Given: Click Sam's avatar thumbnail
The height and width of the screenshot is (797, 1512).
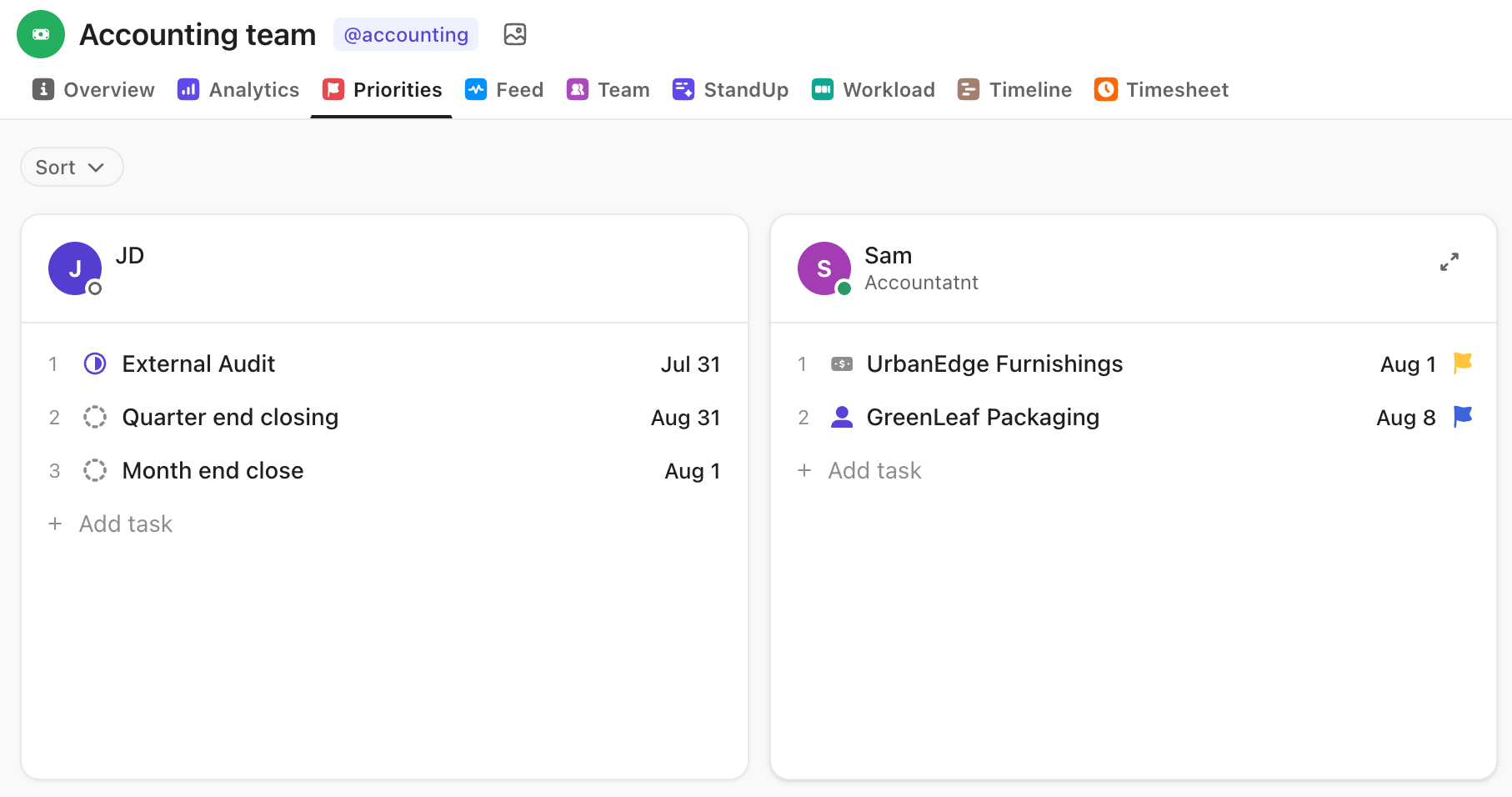Looking at the screenshot, I should (x=824, y=268).
